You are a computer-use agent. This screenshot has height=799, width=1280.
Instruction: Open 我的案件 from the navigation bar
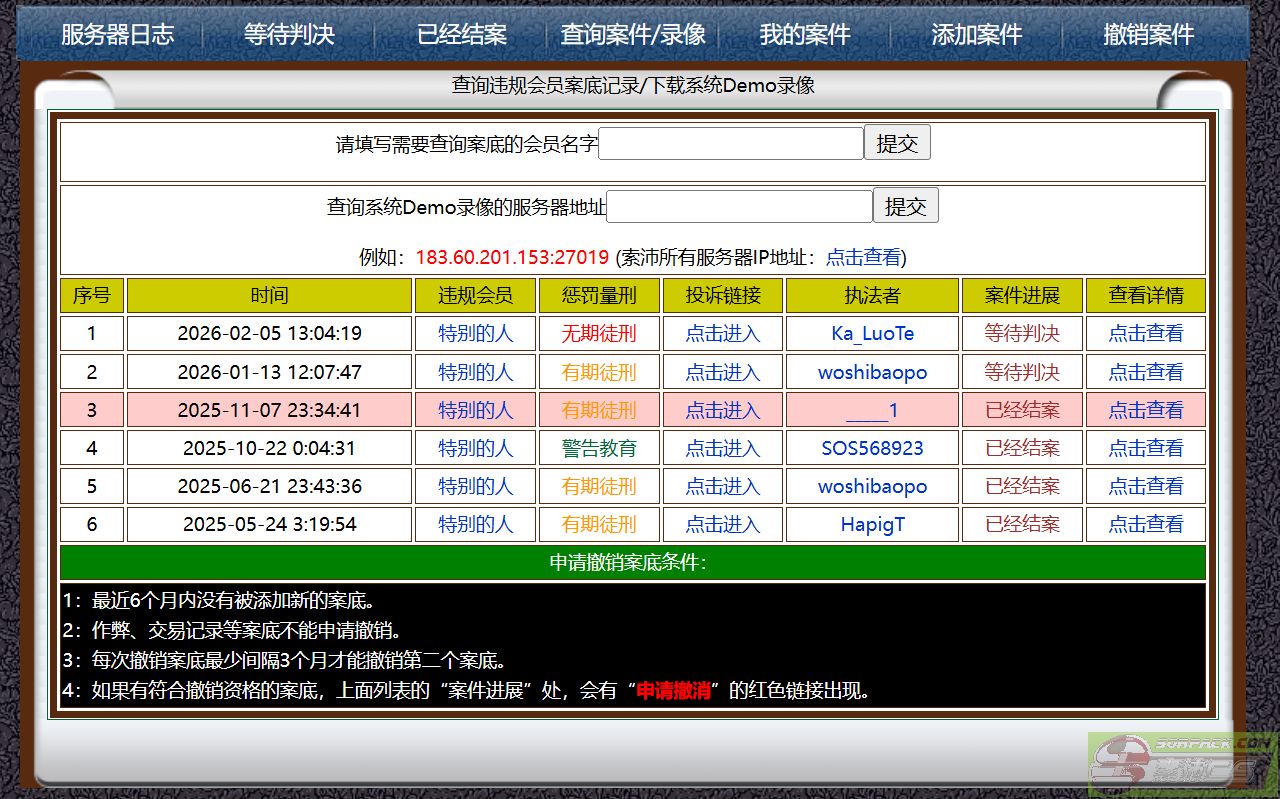[x=805, y=34]
